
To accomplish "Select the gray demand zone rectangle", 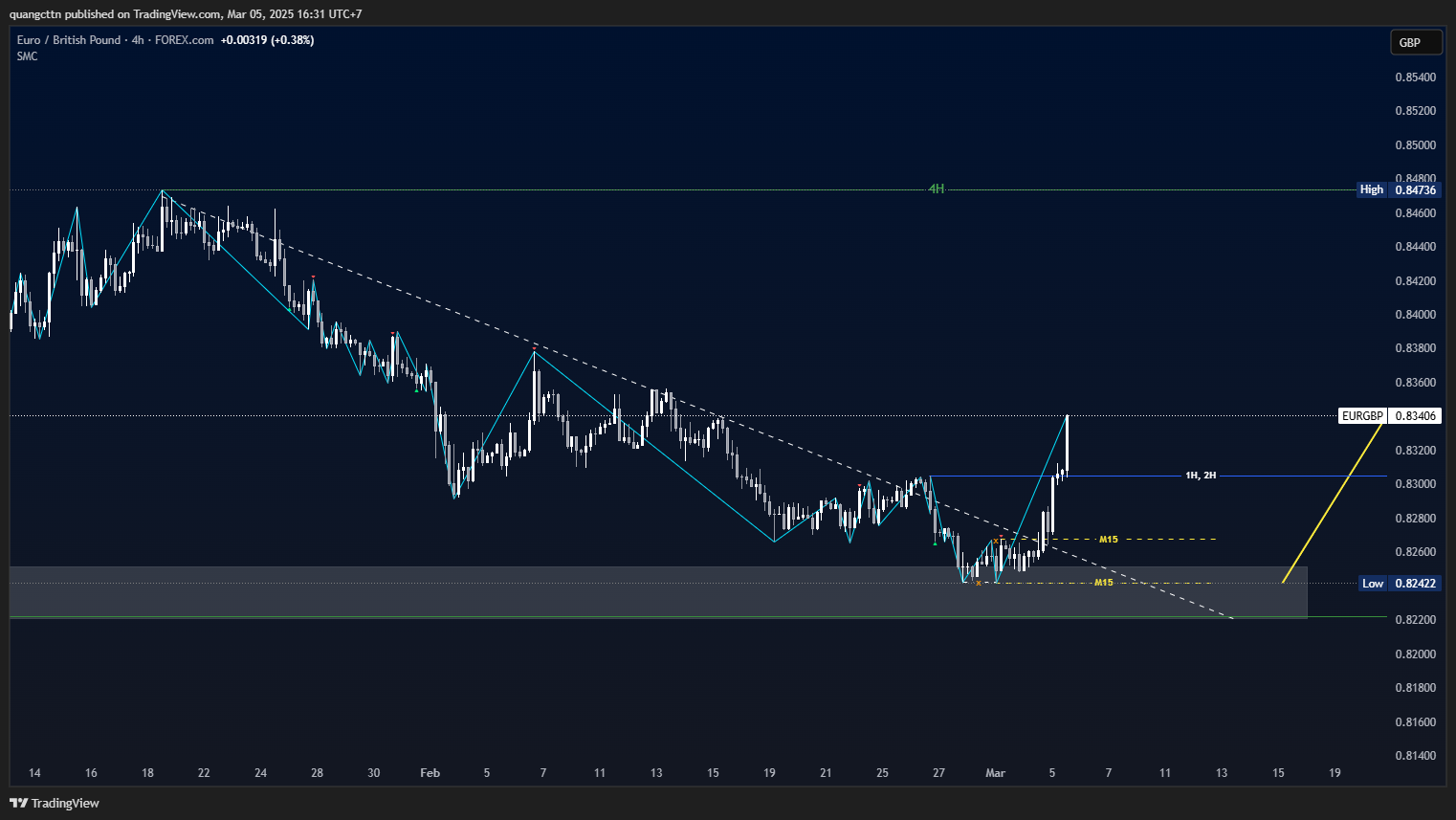I will click(x=658, y=591).
